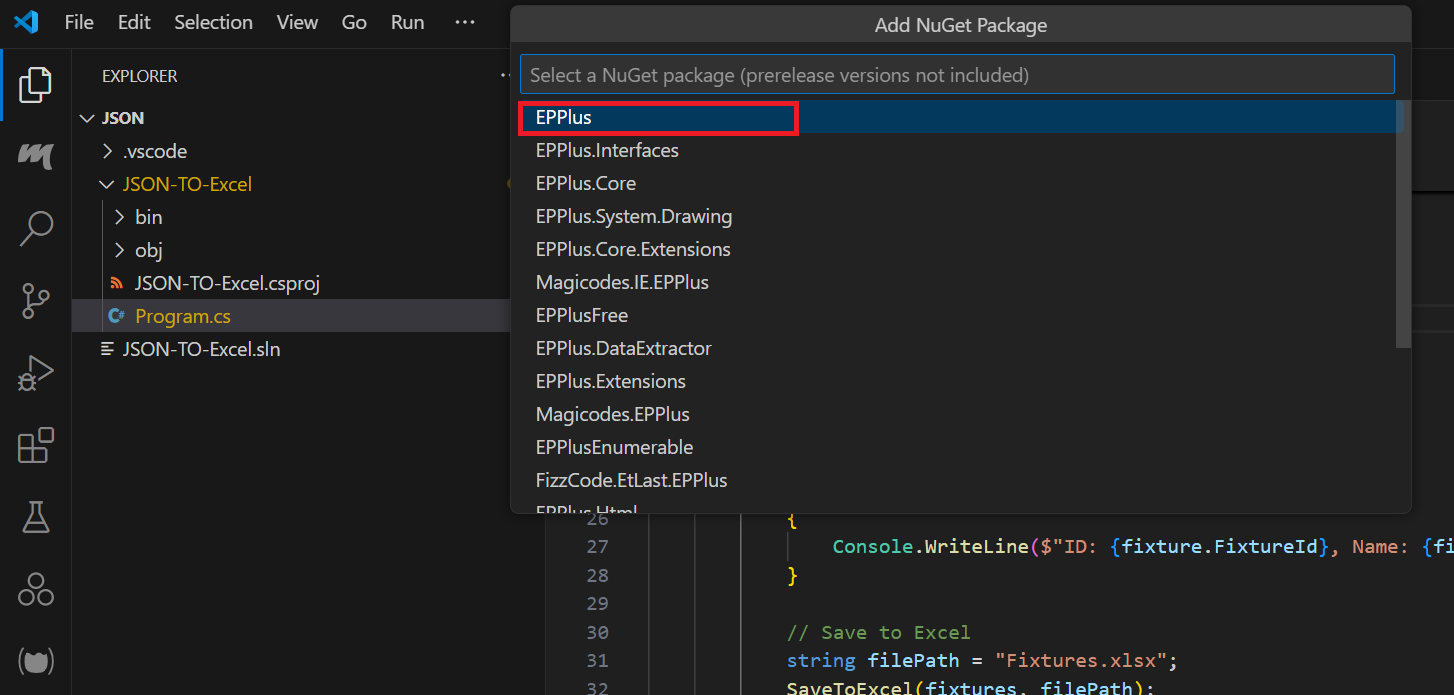The width and height of the screenshot is (1454, 695).
Task: Select FizzCode.EtLast.EPPlus package
Action: click(x=955, y=480)
